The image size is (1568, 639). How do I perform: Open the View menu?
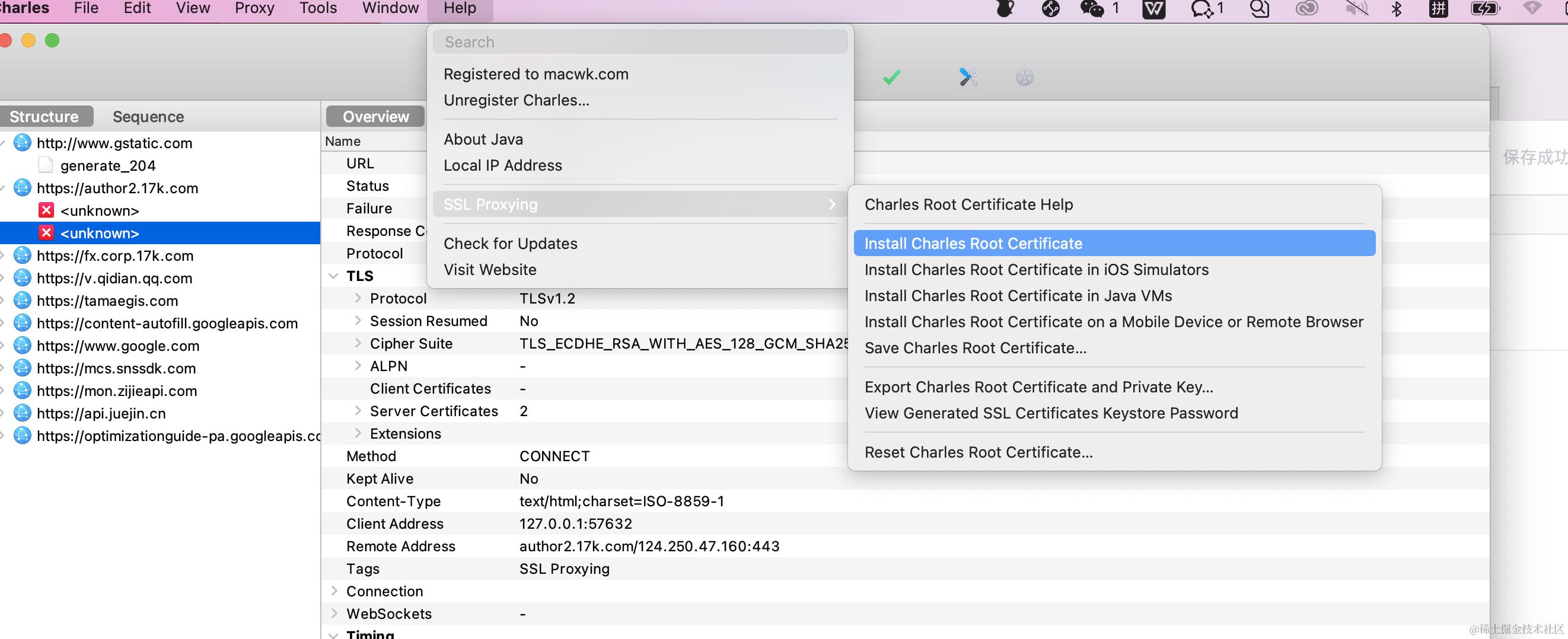coord(193,8)
